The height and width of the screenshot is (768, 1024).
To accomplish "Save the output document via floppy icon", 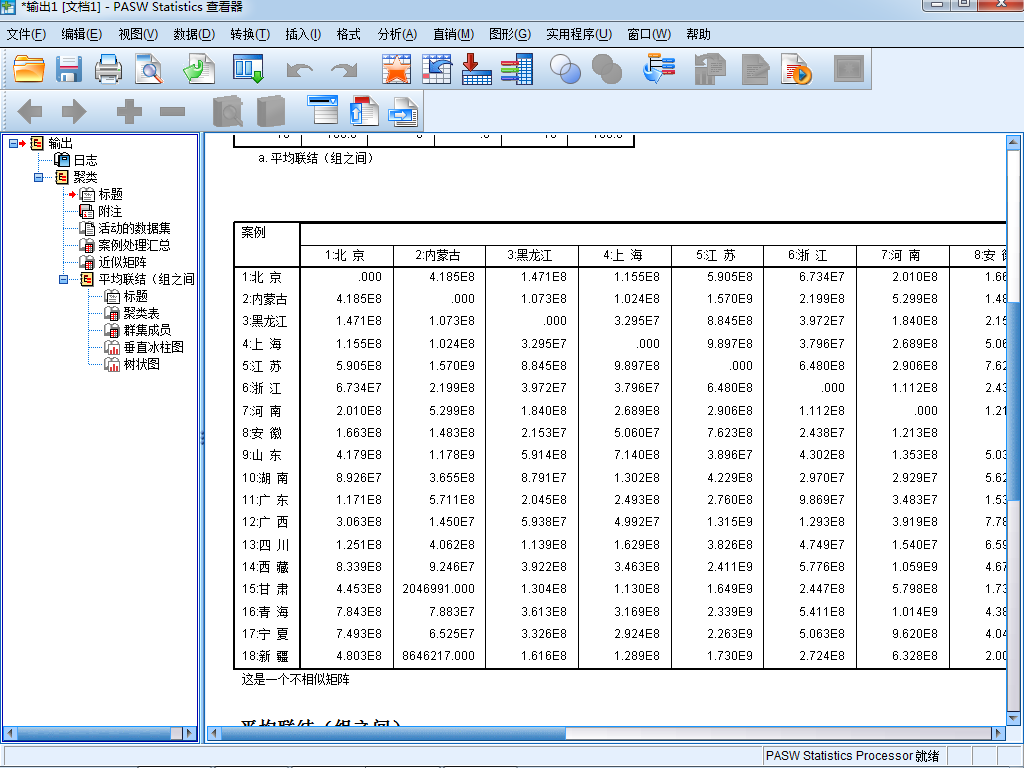I will pos(69,69).
